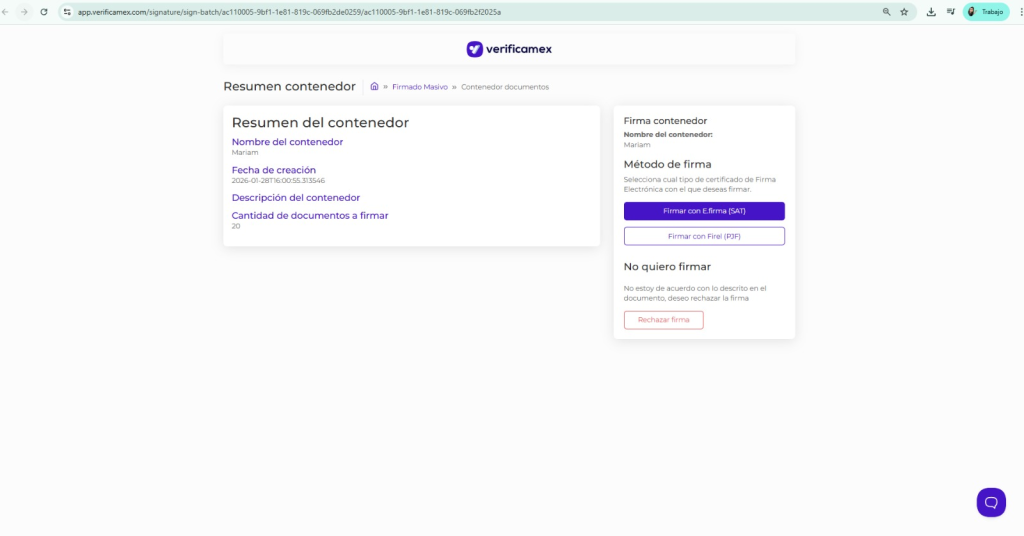Open browser downloads icon

[931, 12]
